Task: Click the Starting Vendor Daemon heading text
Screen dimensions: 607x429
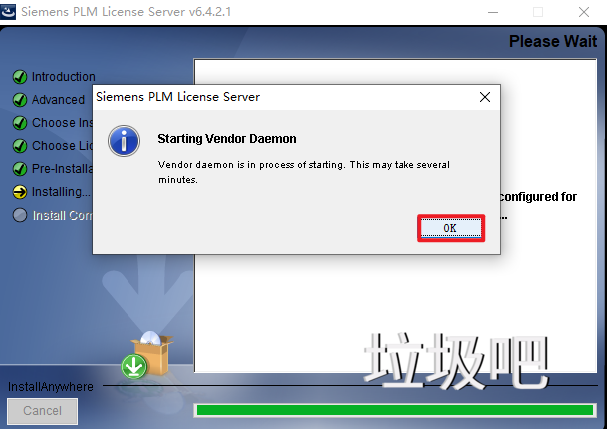Action: click(227, 139)
